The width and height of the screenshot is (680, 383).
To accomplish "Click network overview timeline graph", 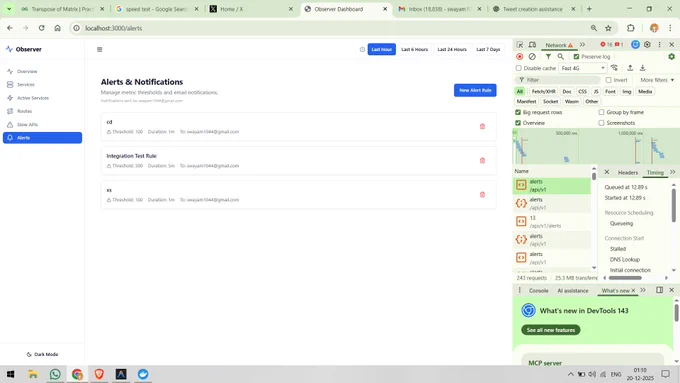I will pos(596,146).
